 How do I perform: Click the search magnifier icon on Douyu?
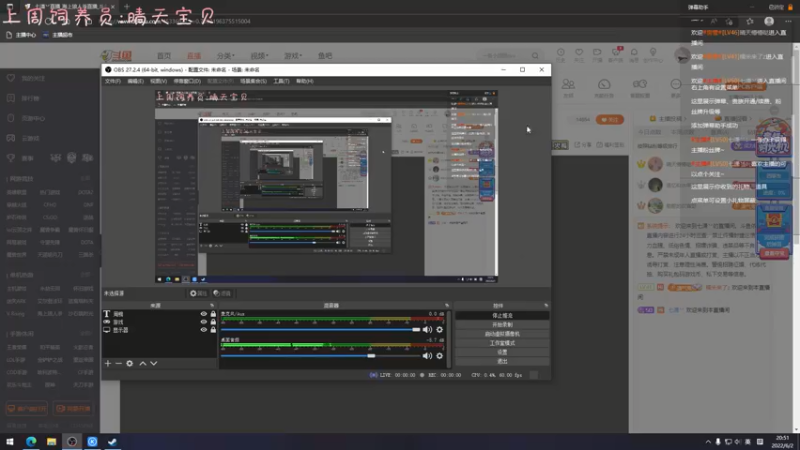[x=535, y=56]
